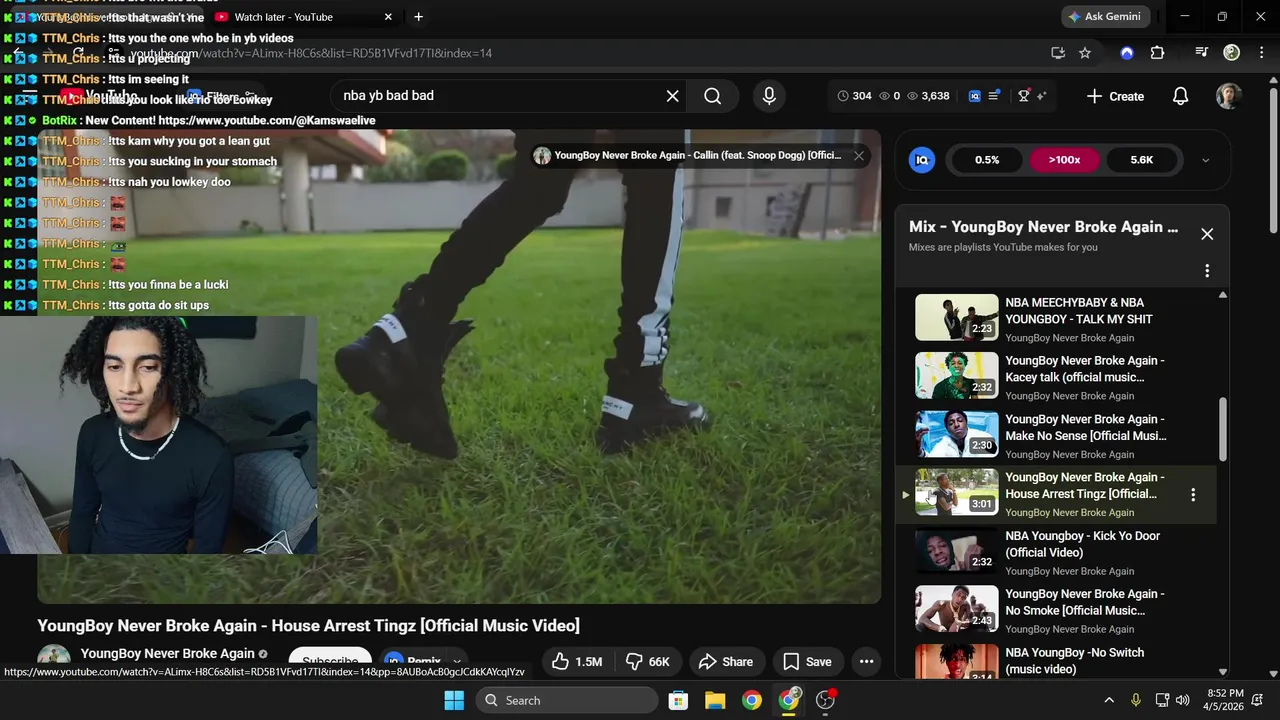
Task: Expand the IQ stats panel chevron
Action: coord(1205,160)
